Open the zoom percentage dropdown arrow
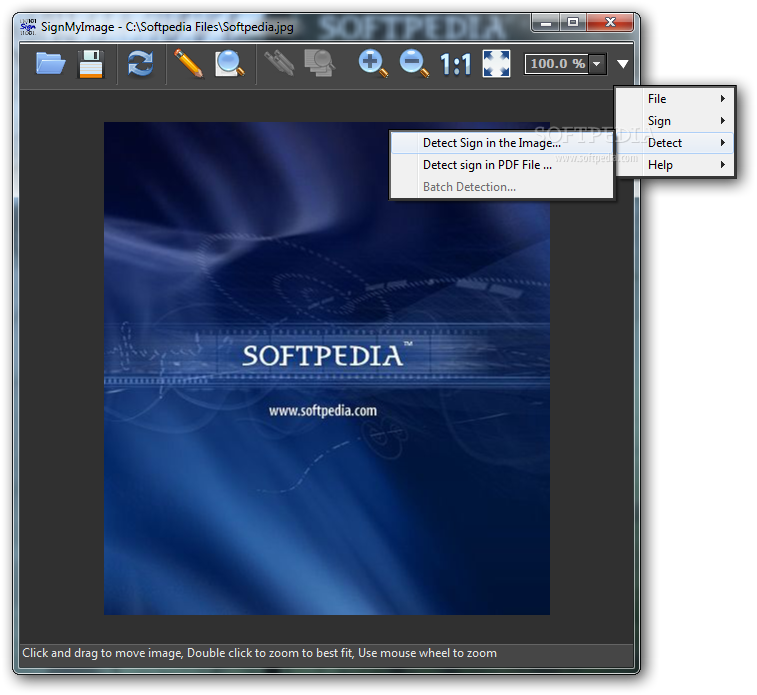This screenshot has height=695, width=757. pyautogui.click(x=597, y=64)
